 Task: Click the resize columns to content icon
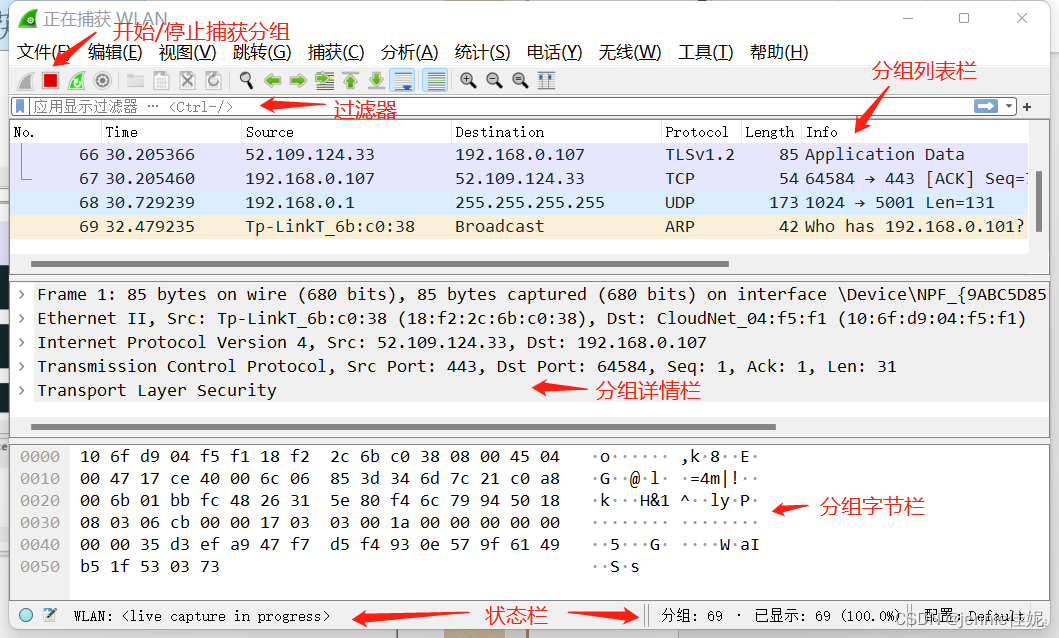[x=546, y=81]
